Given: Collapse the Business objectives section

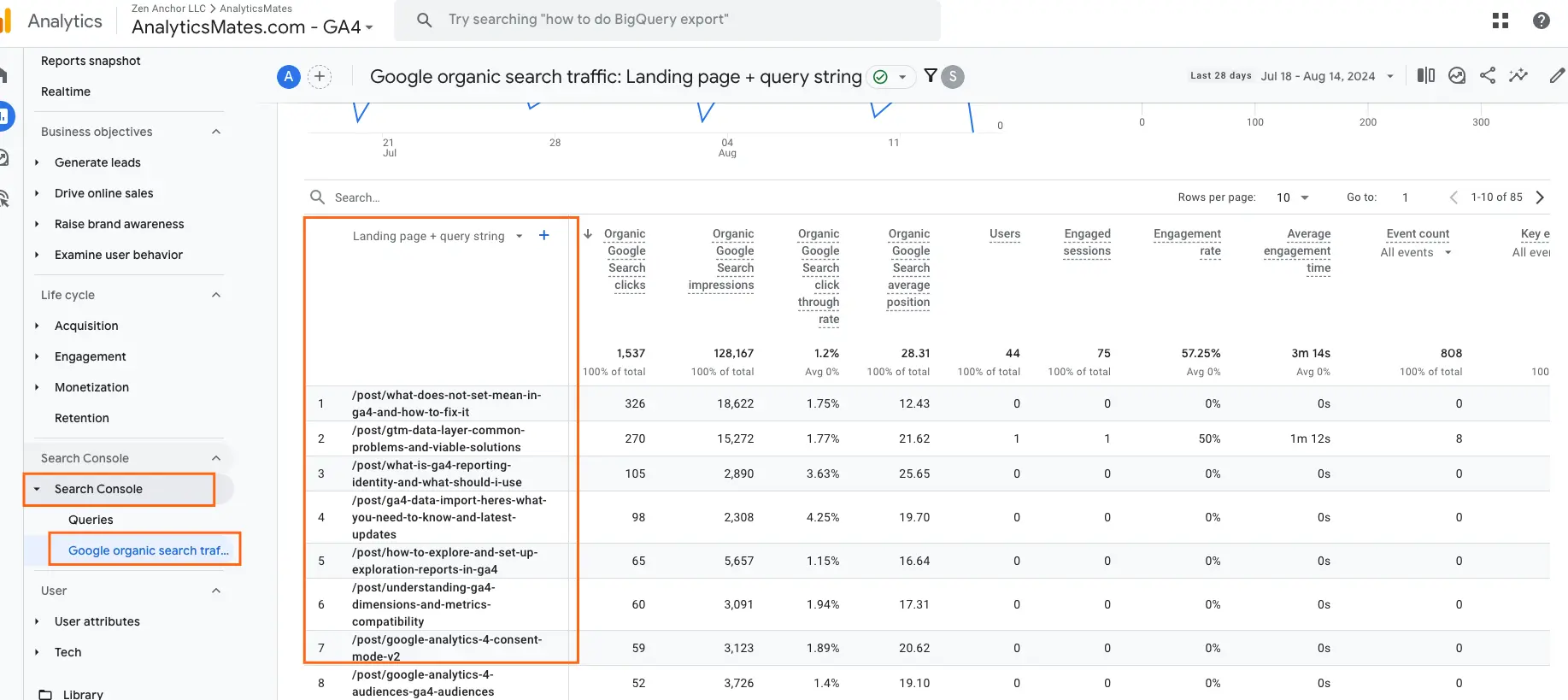Looking at the screenshot, I should (216, 132).
